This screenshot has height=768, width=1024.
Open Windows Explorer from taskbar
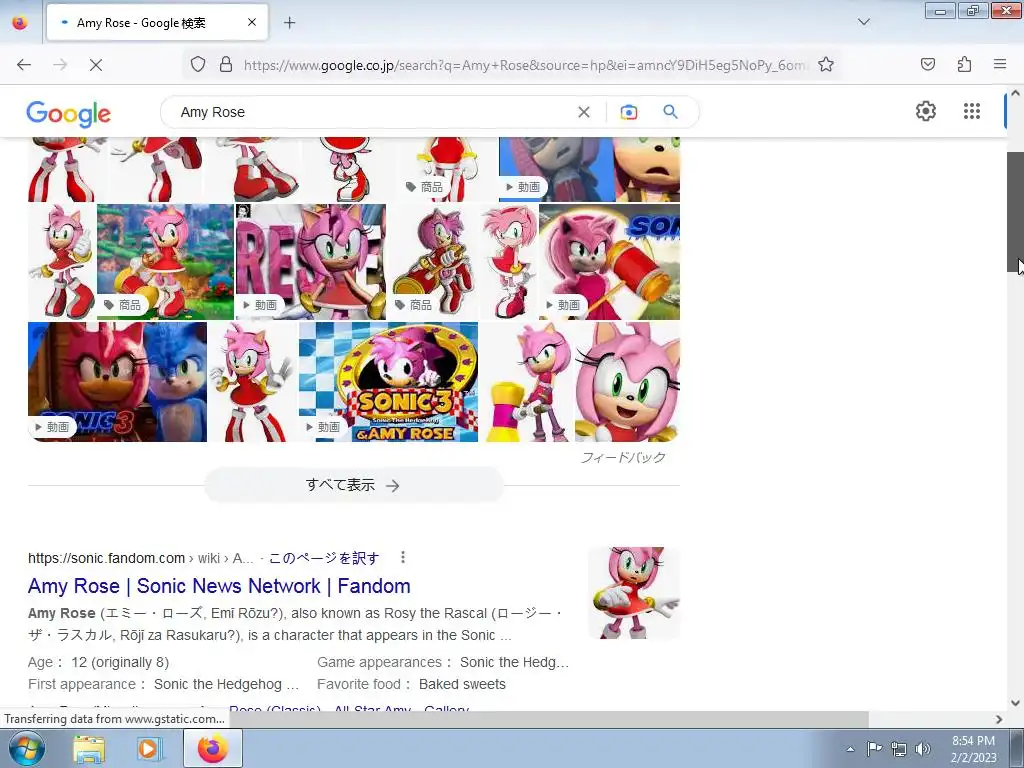89,749
